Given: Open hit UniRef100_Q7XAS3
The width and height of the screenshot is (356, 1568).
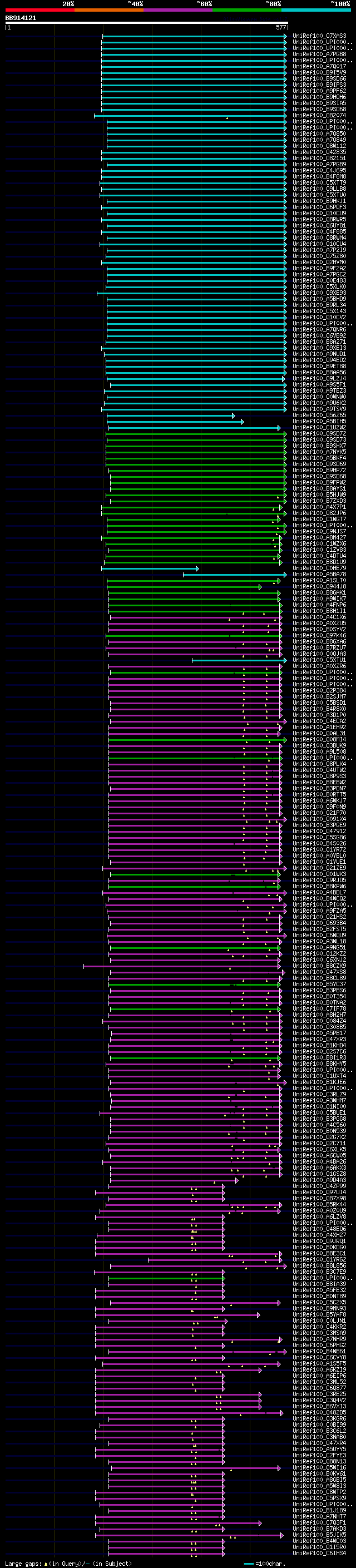Looking at the screenshot, I should click(319, 36).
